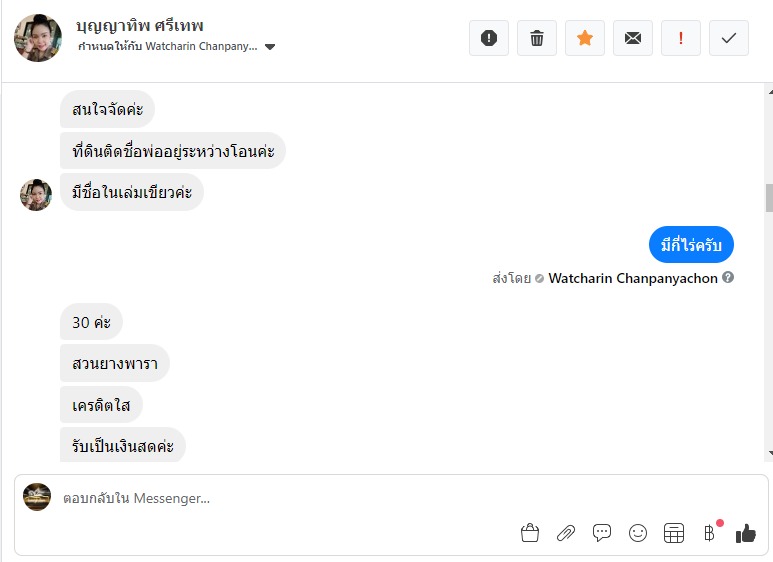773x562 pixels.
Task: Delete conversation with the trash icon
Action: (x=537, y=38)
